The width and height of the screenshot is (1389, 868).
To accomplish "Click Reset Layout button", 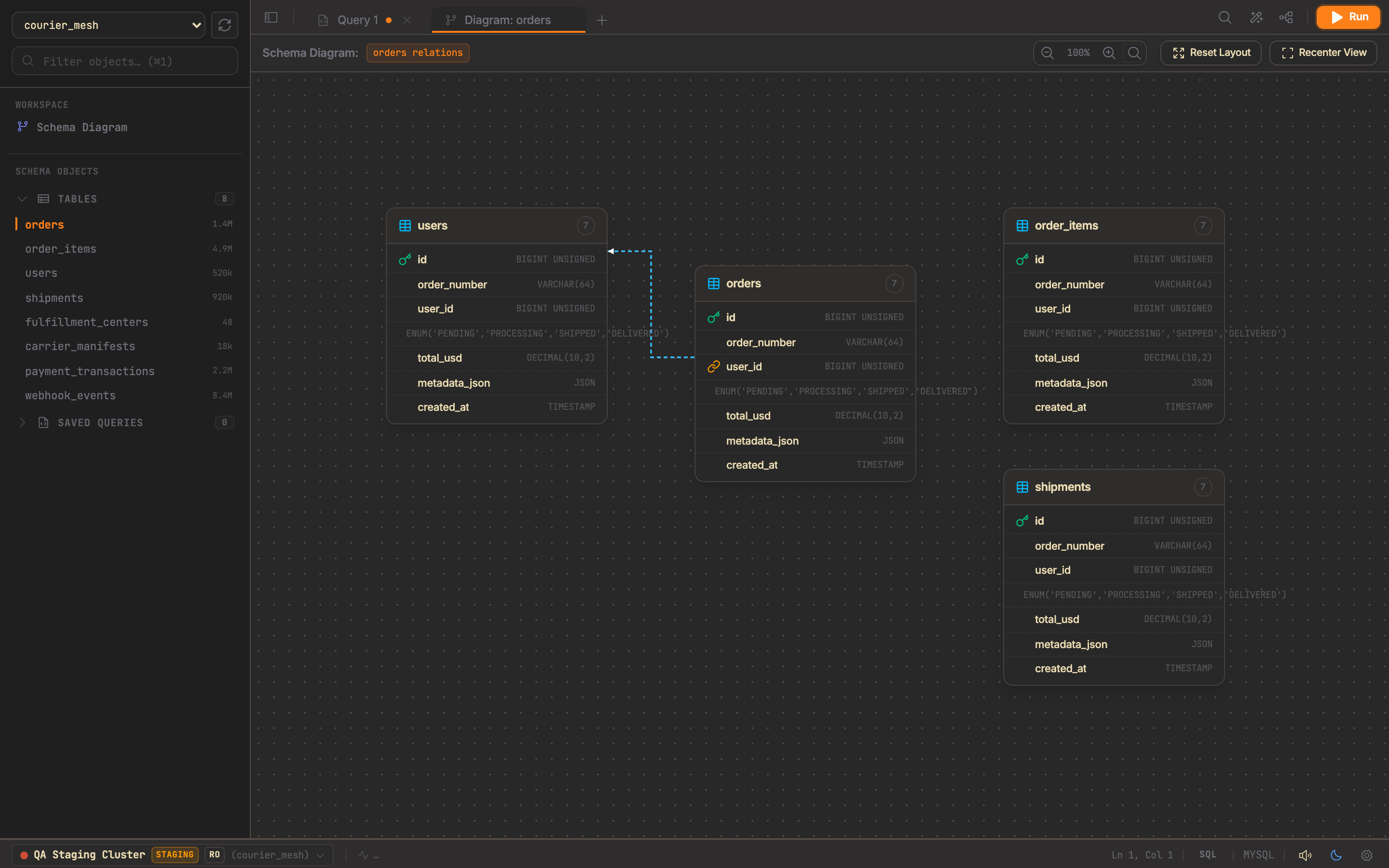I will [x=1211, y=53].
